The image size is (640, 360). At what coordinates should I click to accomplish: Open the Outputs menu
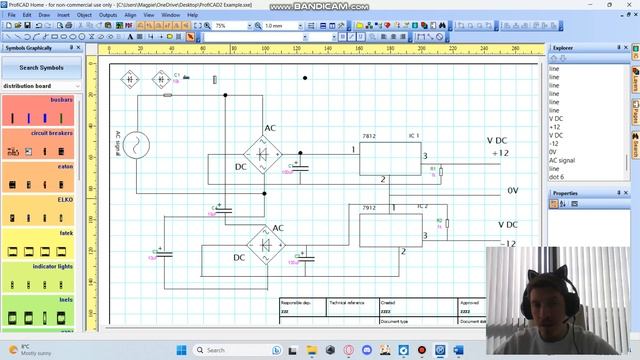(x=108, y=15)
